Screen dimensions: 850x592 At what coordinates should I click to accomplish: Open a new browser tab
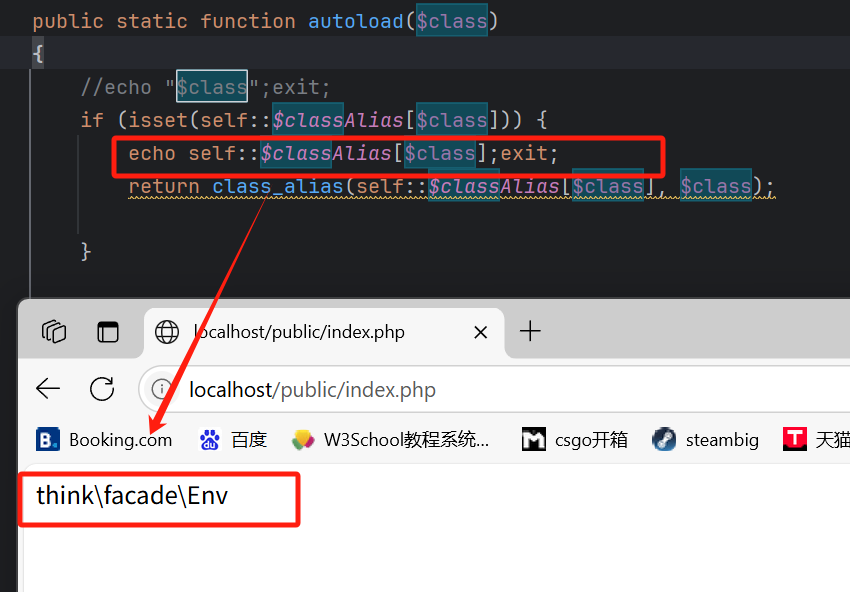(530, 331)
